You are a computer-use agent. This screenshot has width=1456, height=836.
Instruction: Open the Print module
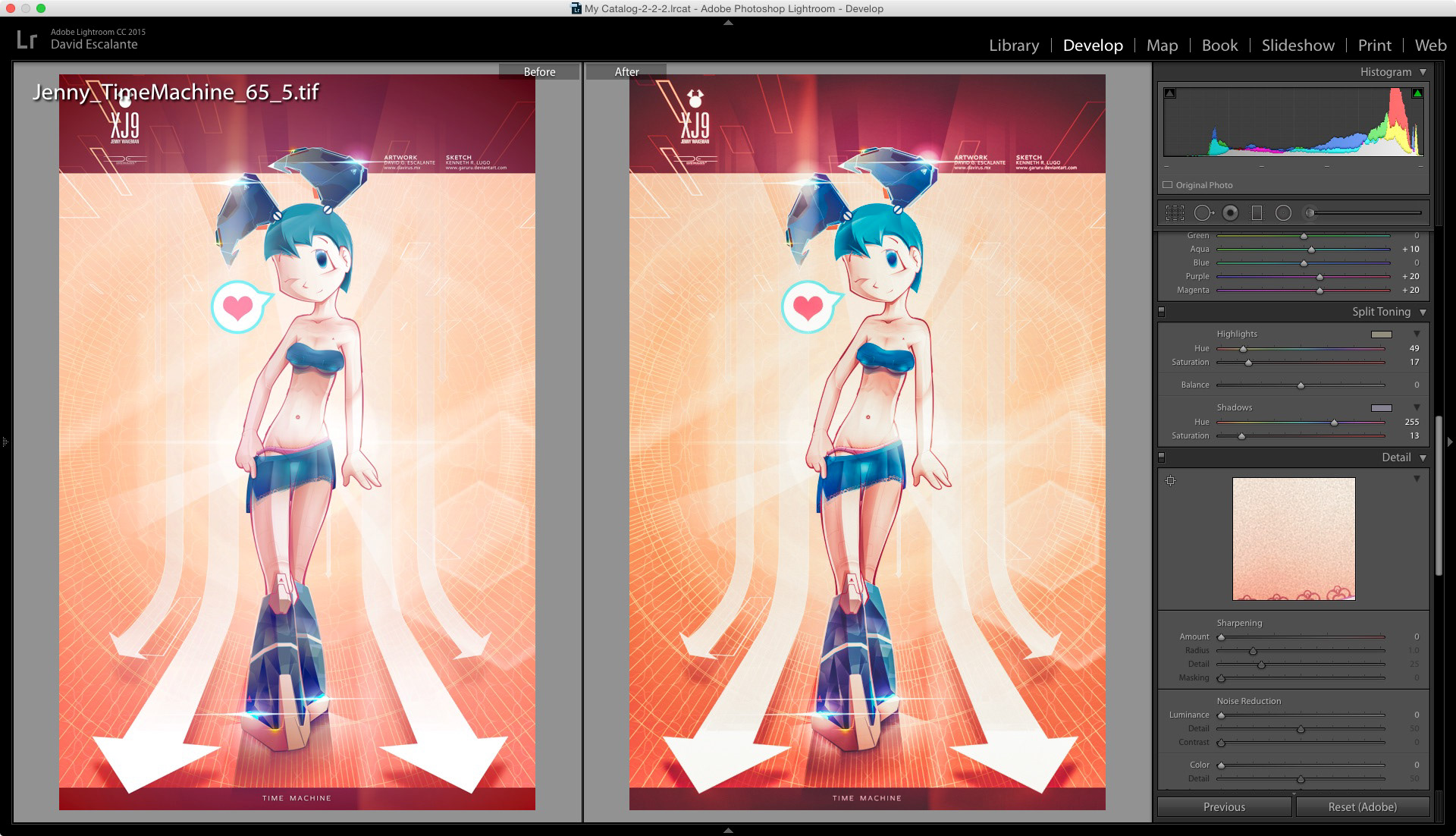(x=1374, y=45)
